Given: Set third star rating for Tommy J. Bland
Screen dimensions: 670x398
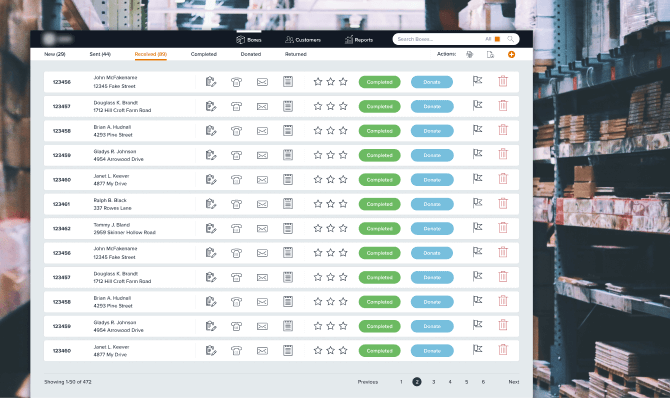Looking at the screenshot, I should click(343, 228).
